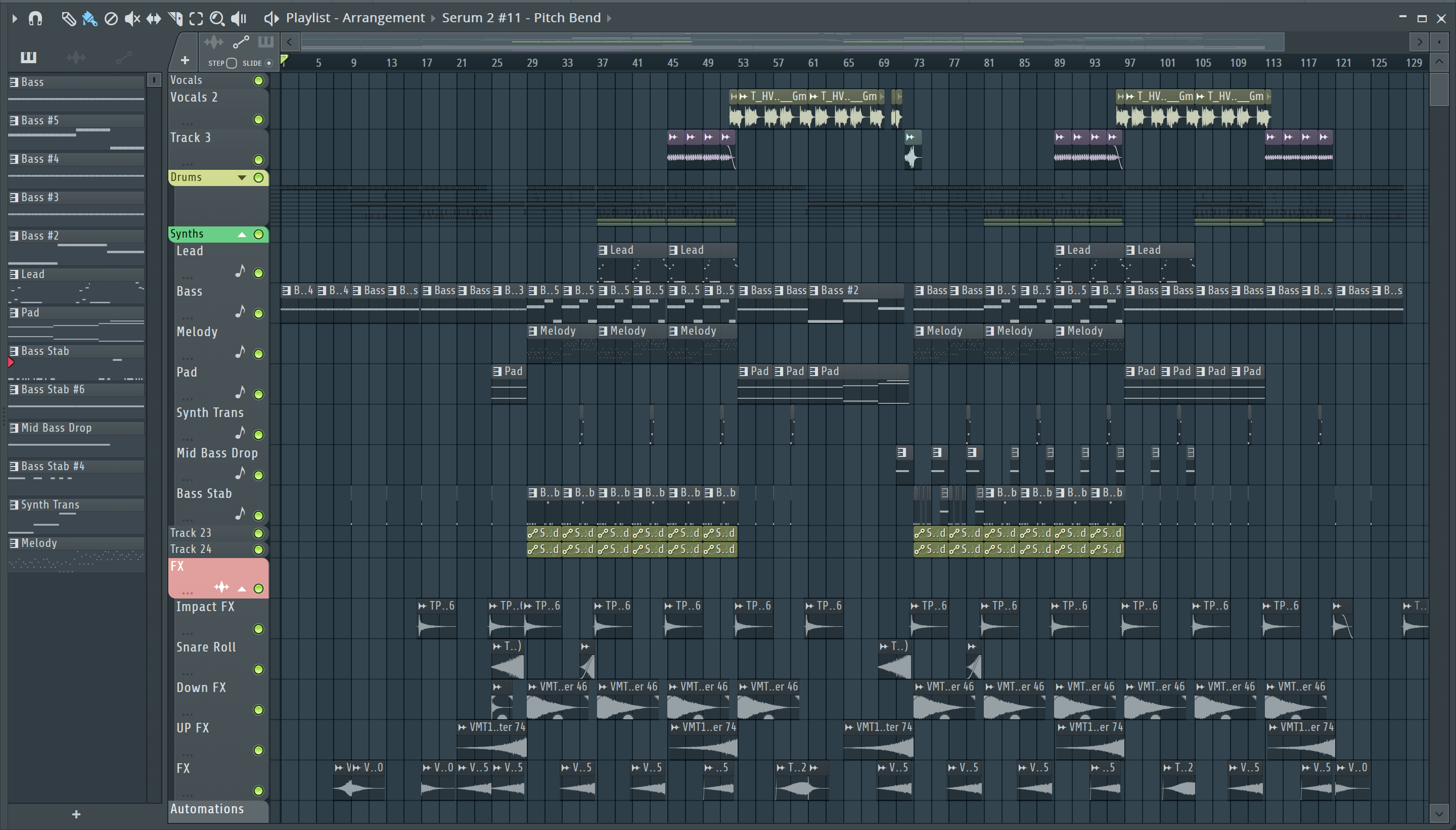This screenshot has height=830, width=1456.
Task: Click the Track 24 header
Action: click(218, 549)
